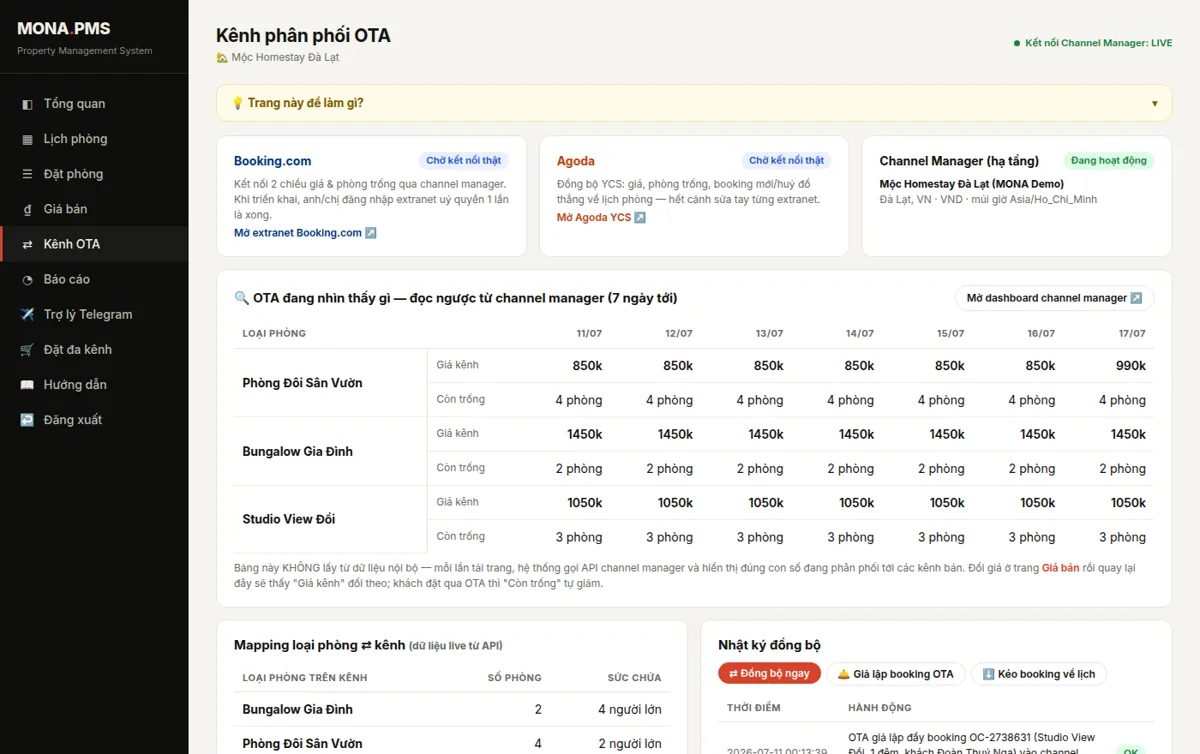1200x754 pixels.
Task: Open Tổng quan menu item
Action: click(x=94, y=104)
